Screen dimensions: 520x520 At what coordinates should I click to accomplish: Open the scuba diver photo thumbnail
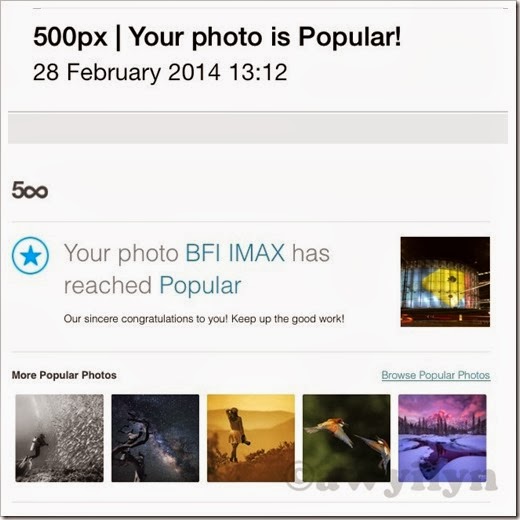(x=60, y=438)
